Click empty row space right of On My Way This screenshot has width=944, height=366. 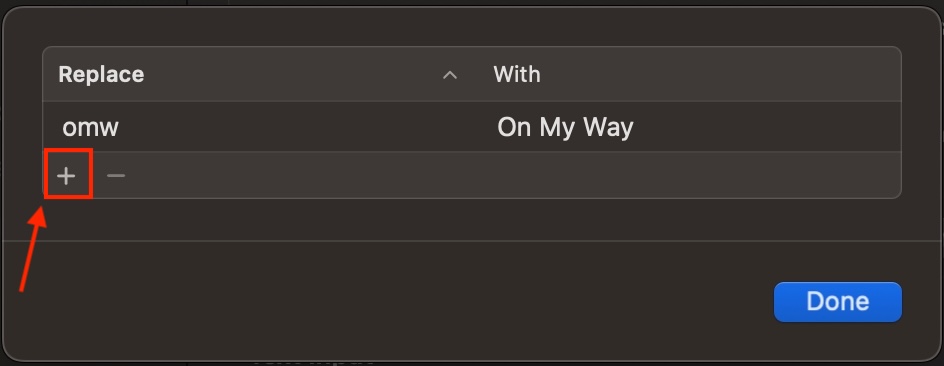click(768, 126)
